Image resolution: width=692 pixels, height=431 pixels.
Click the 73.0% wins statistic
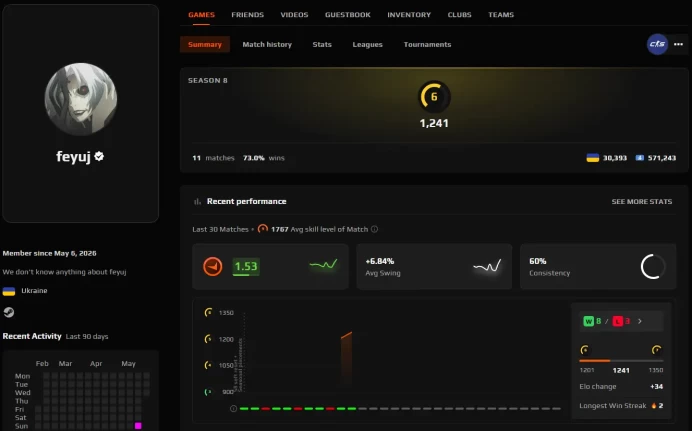pos(263,158)
